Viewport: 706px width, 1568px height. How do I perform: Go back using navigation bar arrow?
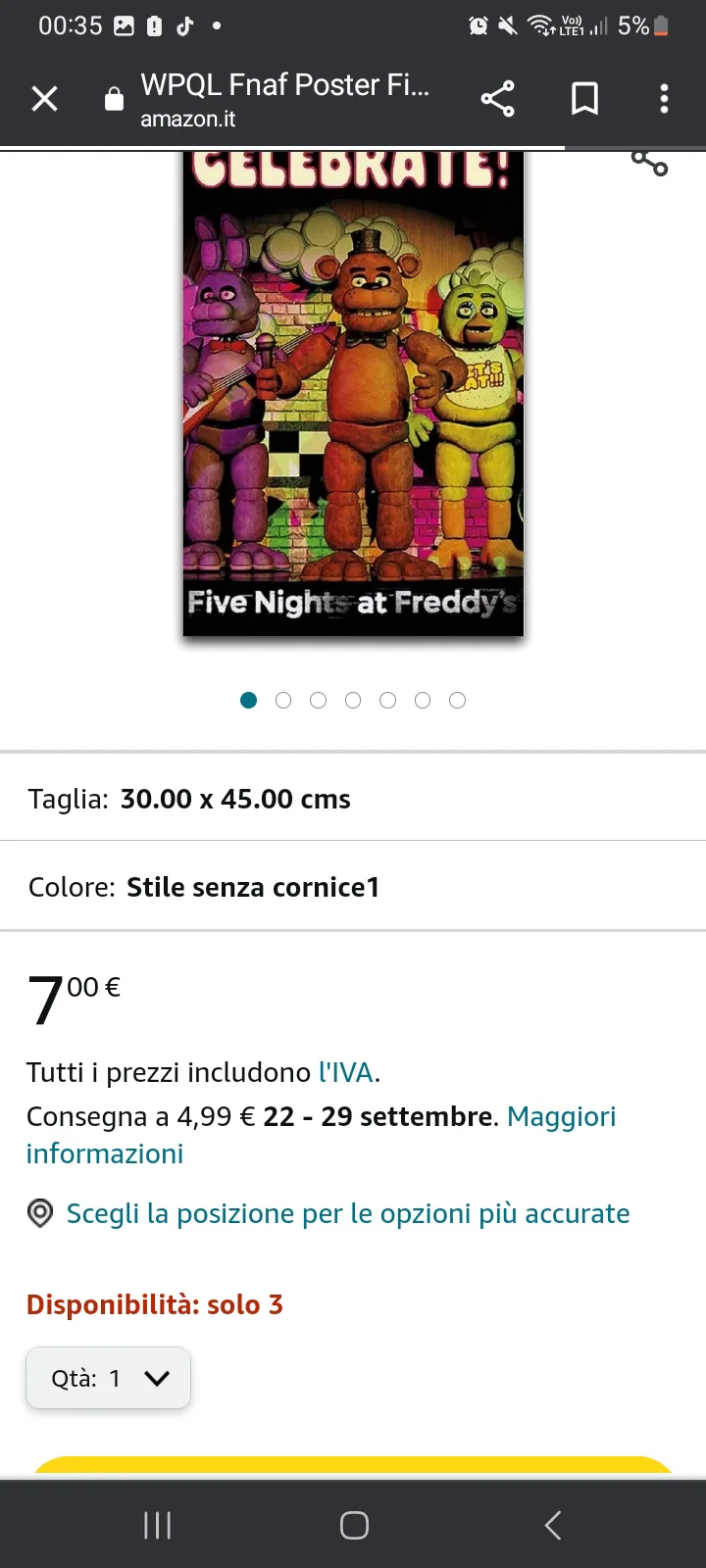553,1525
